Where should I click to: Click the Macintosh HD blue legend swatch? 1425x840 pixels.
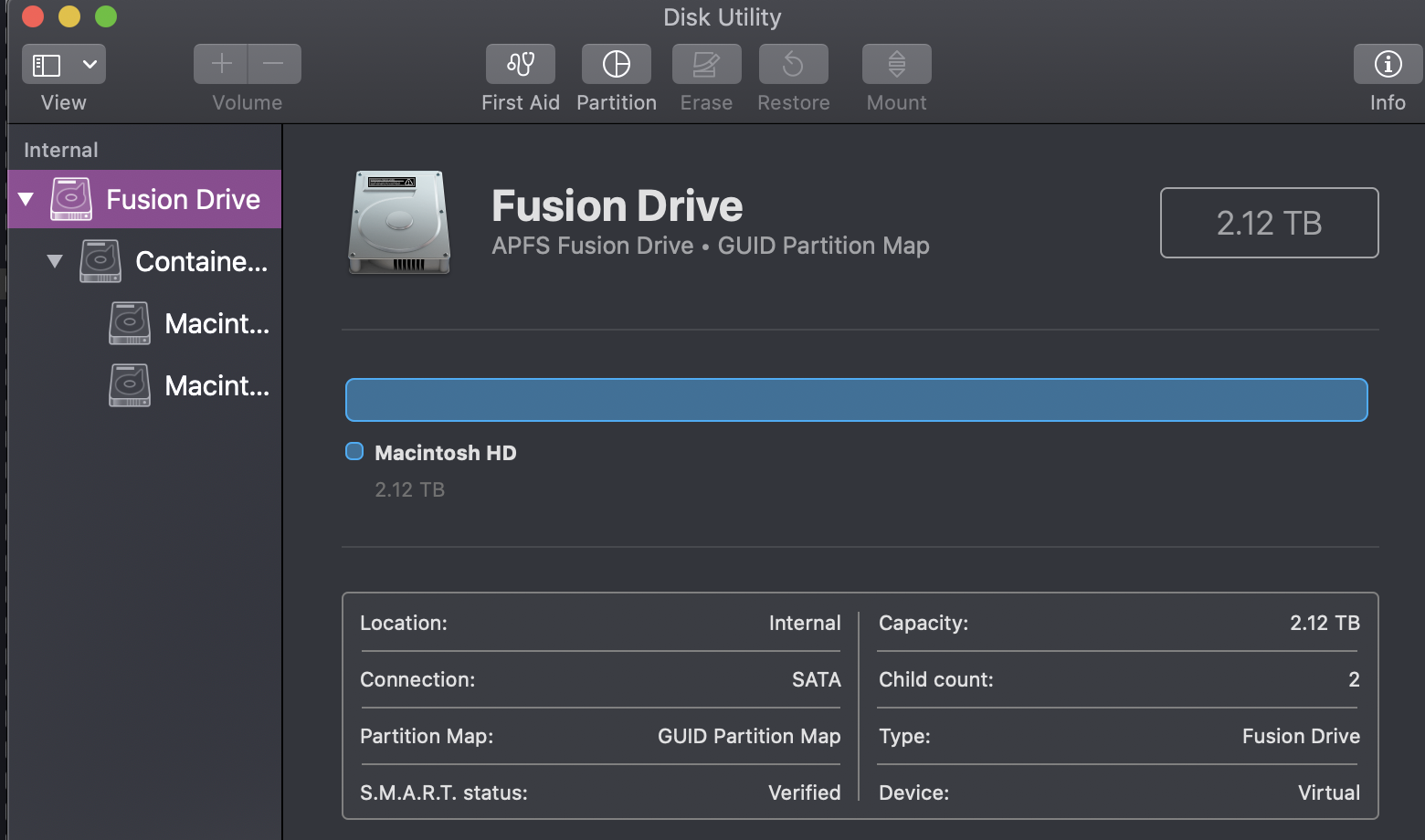coord(354,451)
